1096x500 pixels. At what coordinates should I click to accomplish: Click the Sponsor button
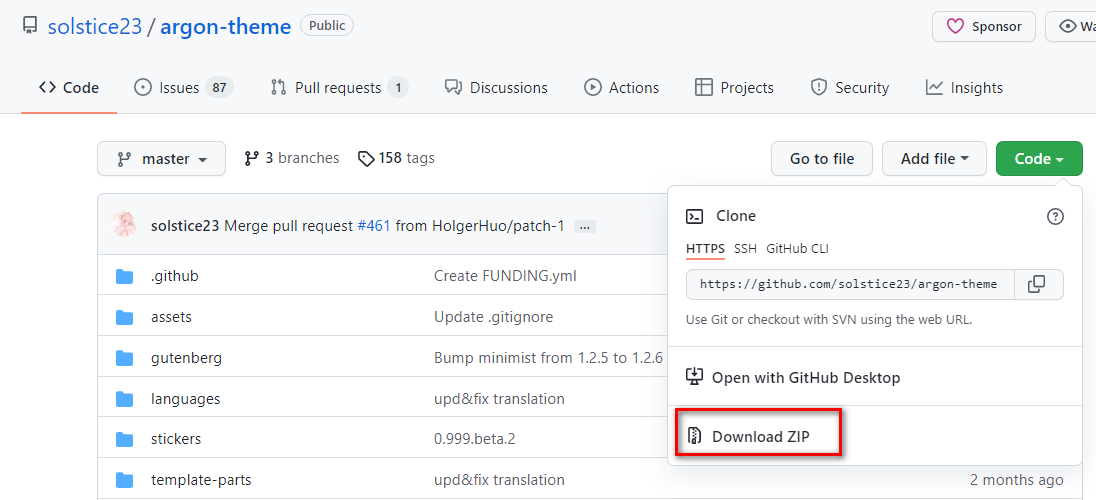coord(983,27)
